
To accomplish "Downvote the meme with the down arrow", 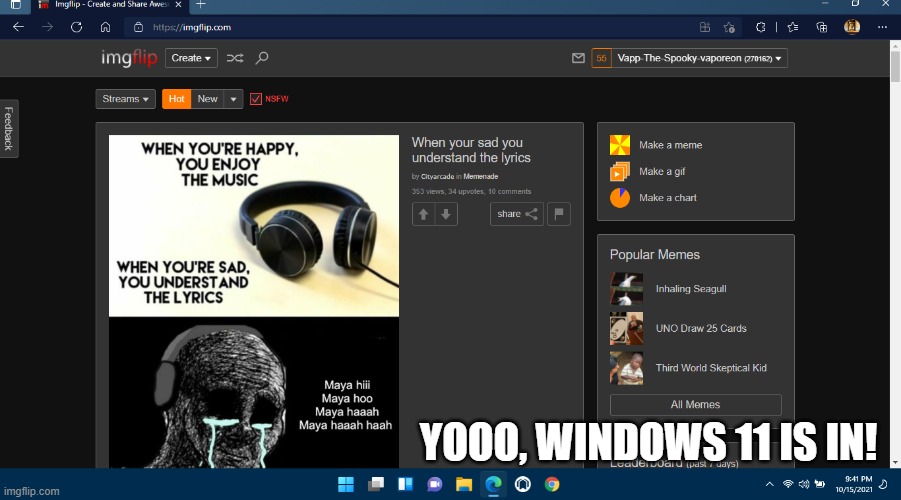I will pos(446,214).
